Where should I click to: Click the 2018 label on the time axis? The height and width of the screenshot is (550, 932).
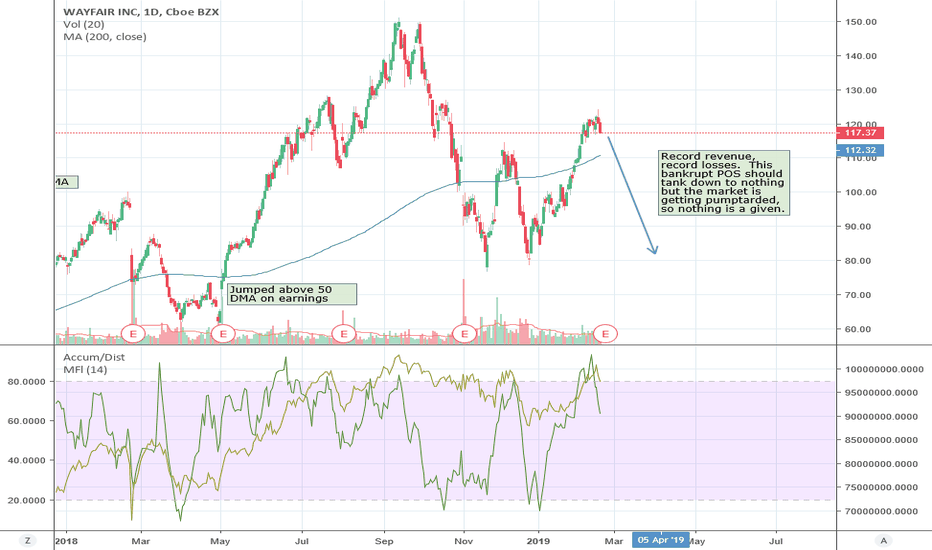coord(65,541)
